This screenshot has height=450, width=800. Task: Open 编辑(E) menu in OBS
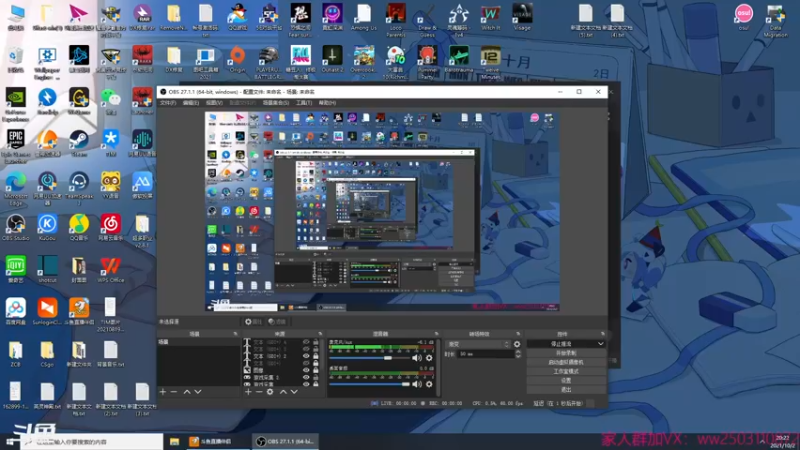(x=191, y=103)
